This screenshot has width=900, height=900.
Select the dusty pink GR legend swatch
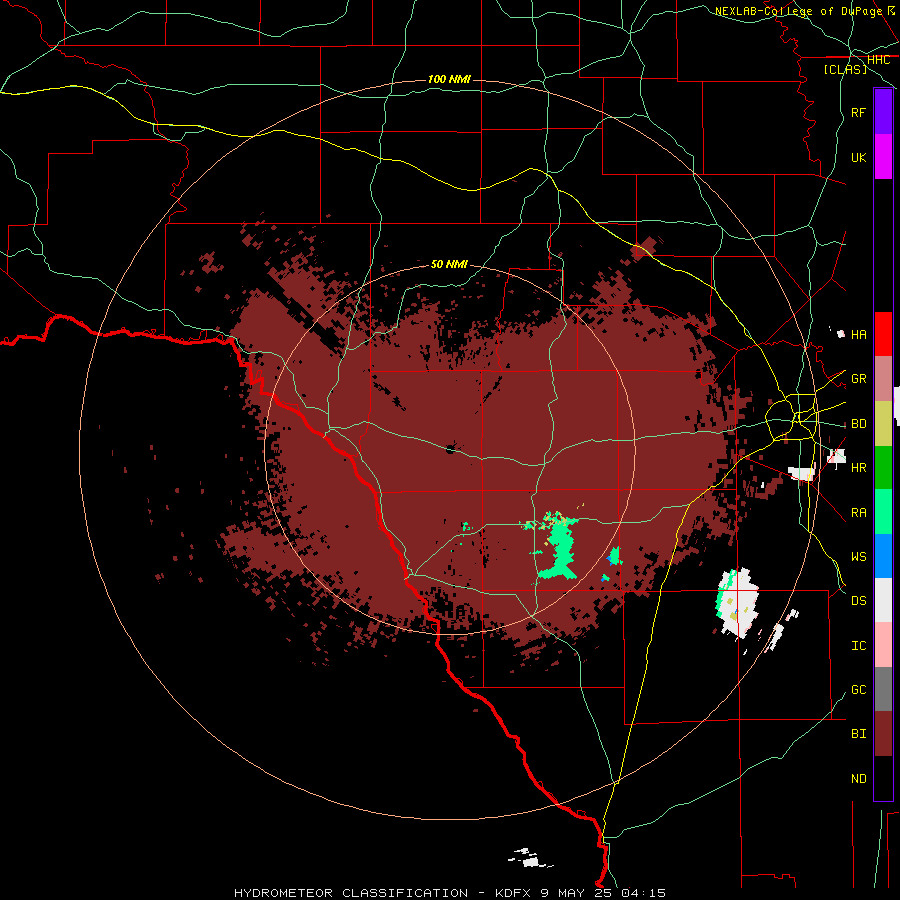[883, 379]
